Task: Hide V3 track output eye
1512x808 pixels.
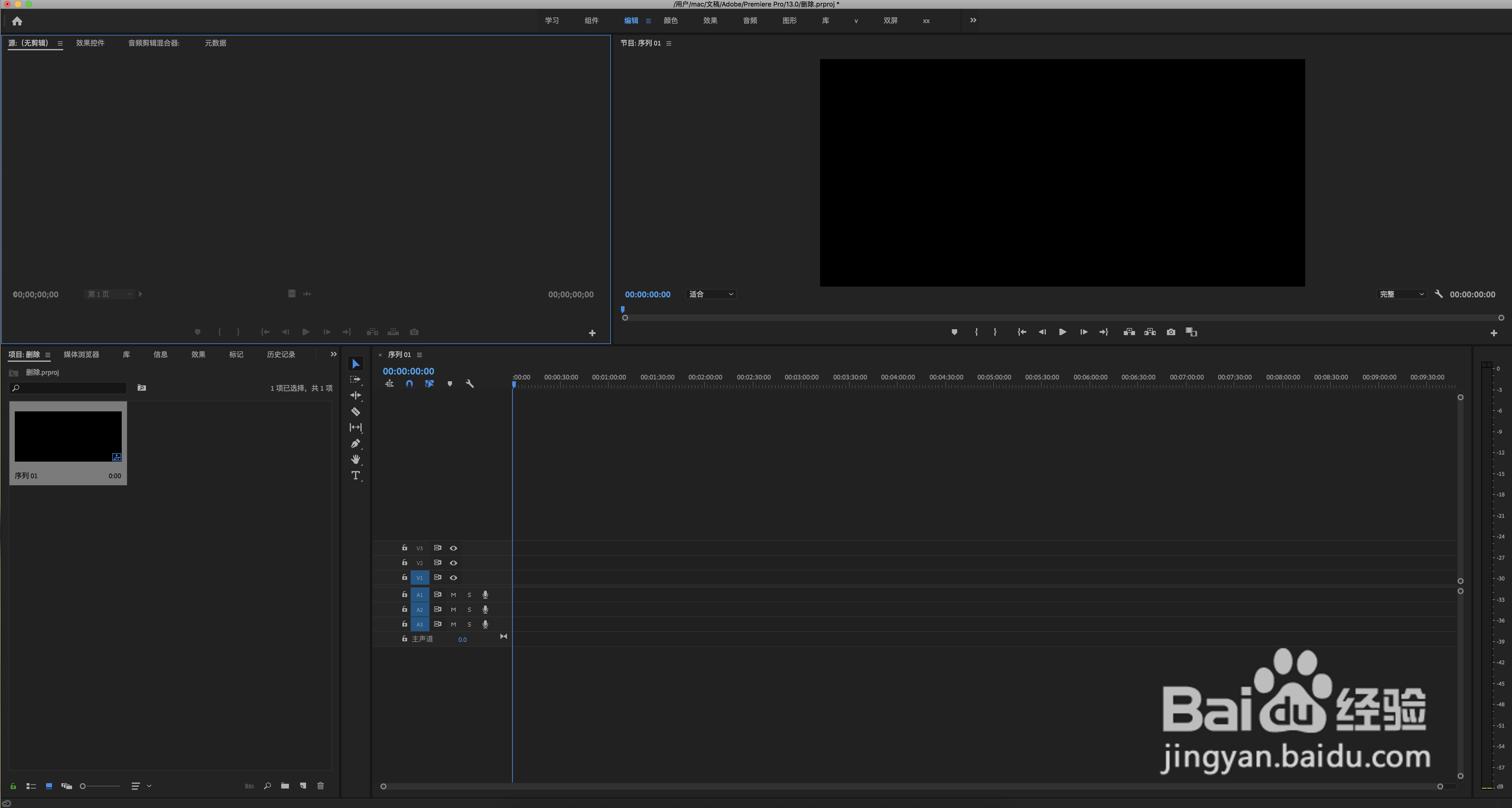Action: 453,548
